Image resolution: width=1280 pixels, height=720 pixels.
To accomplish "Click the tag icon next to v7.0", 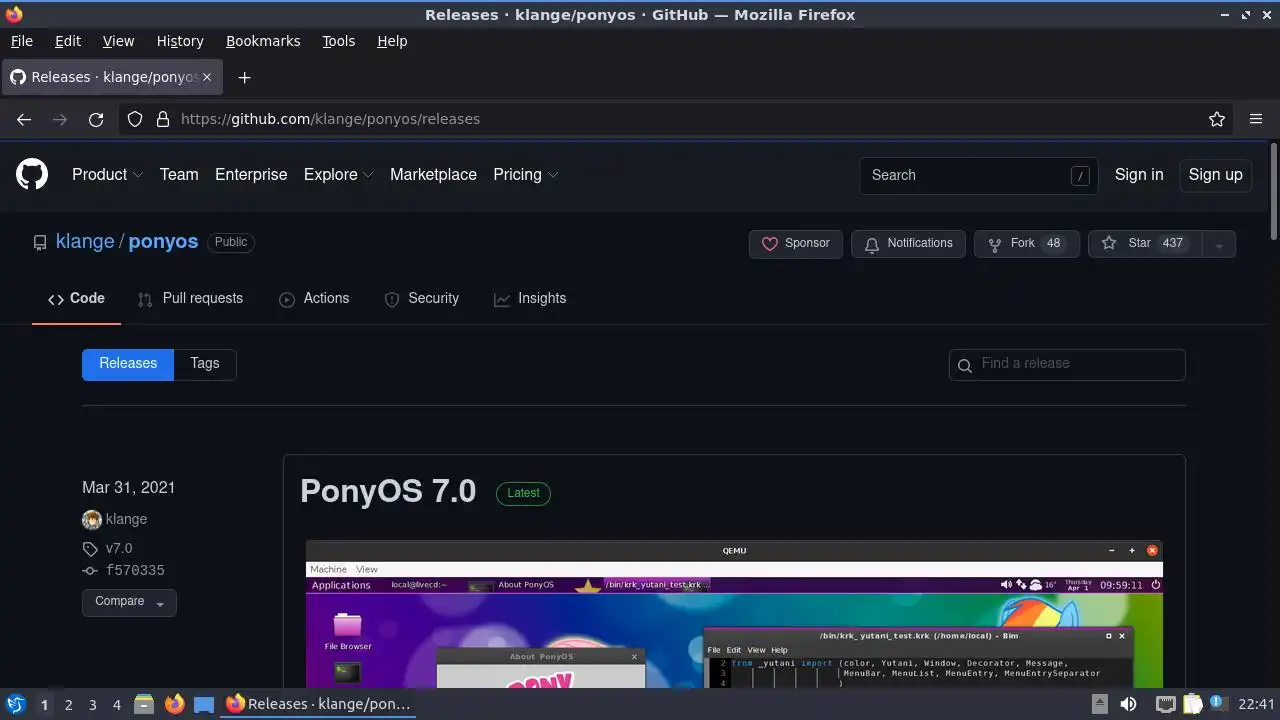I will pyautogui.click(x=90, y=548).
